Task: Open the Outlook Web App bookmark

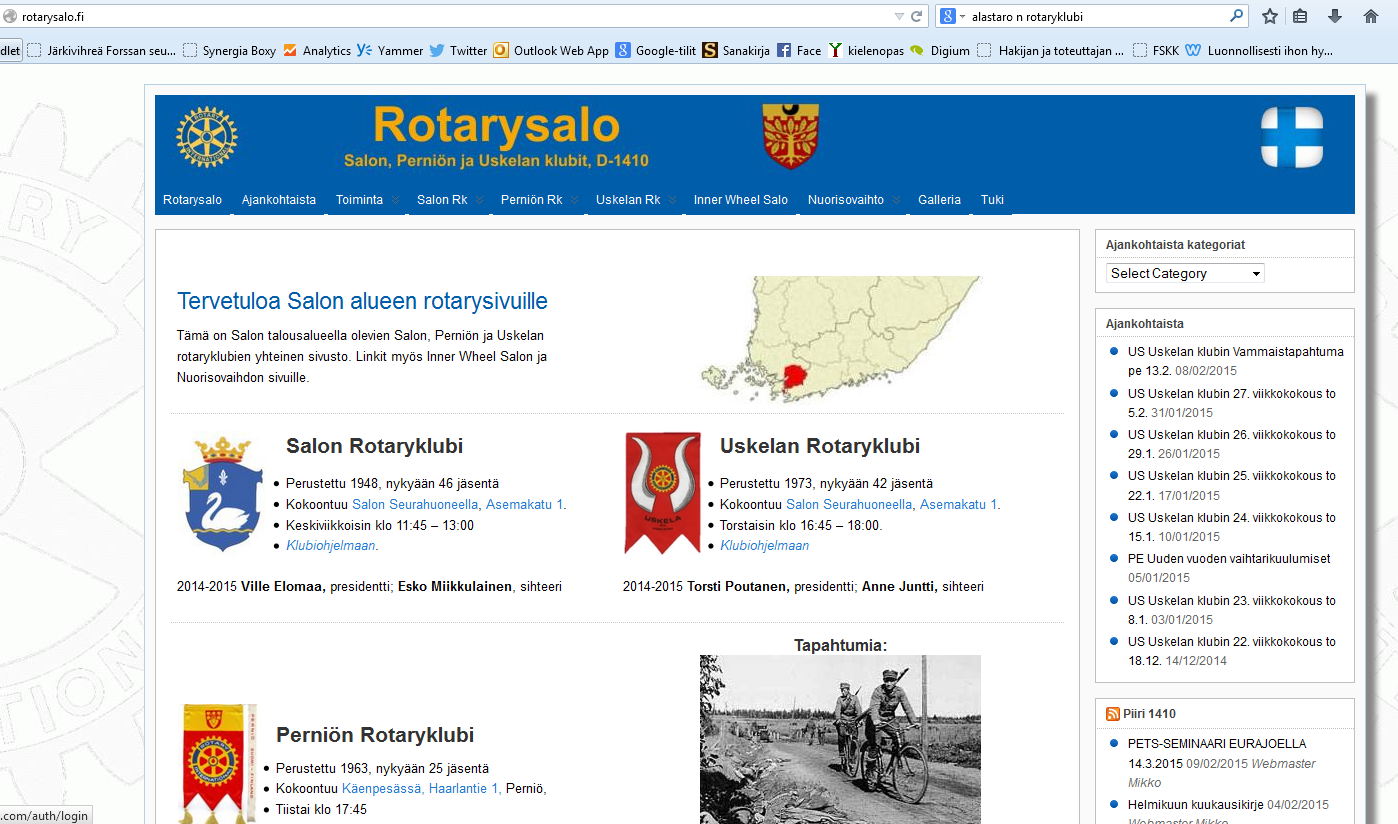Action: click(x=551, y=50)
